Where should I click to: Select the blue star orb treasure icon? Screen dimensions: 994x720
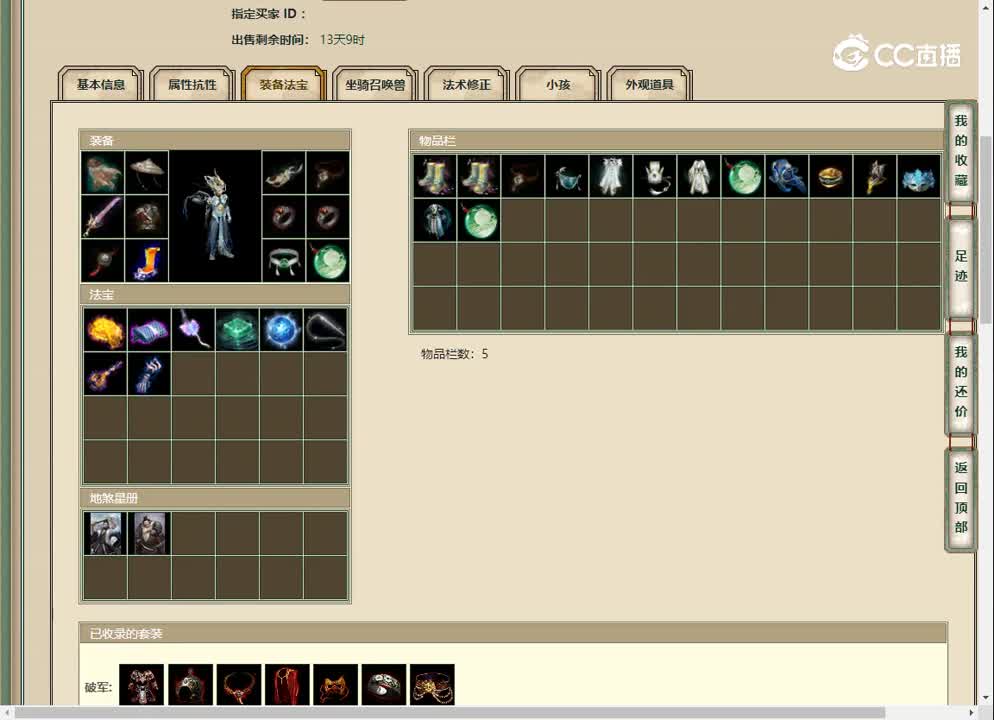281,330
